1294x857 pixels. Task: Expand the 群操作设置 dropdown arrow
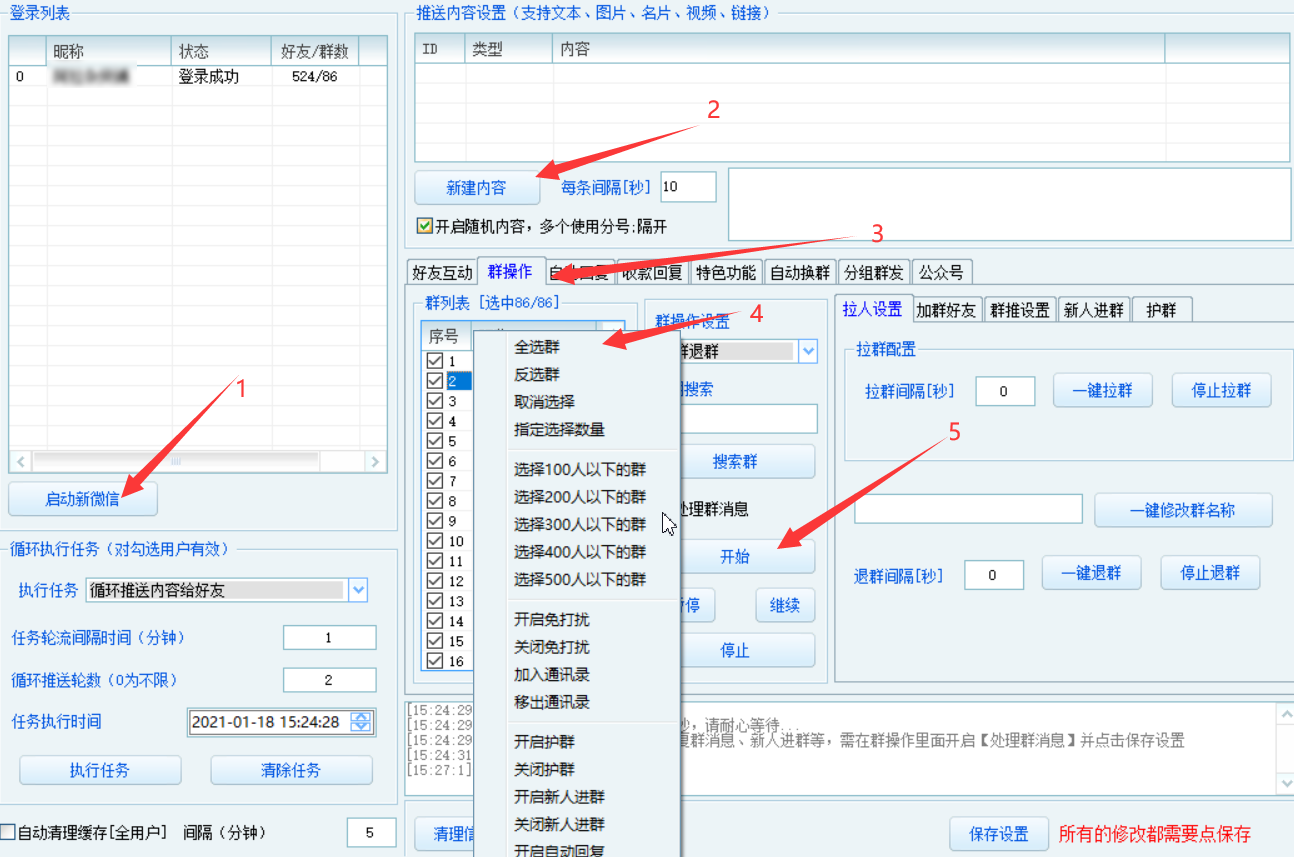[x=808, y=352]
